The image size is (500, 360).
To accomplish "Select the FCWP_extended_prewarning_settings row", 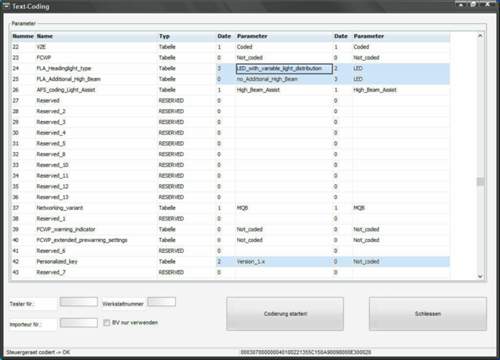I will pyautogui.click(x=231, y=240).
